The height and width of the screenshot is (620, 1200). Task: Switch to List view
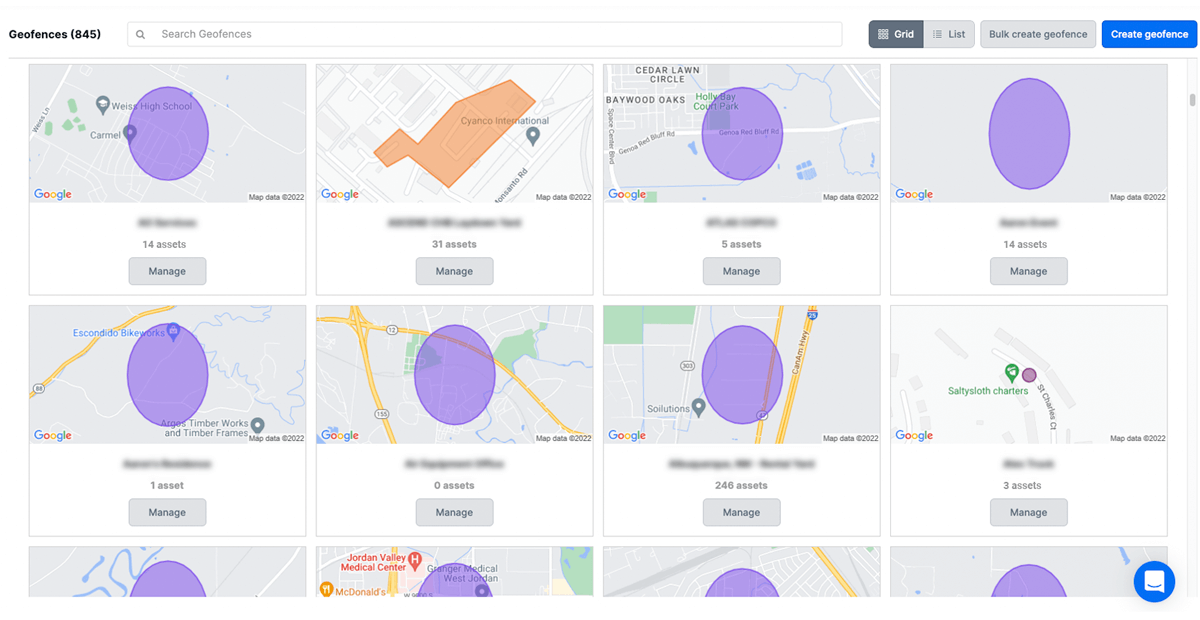(948, 33)
